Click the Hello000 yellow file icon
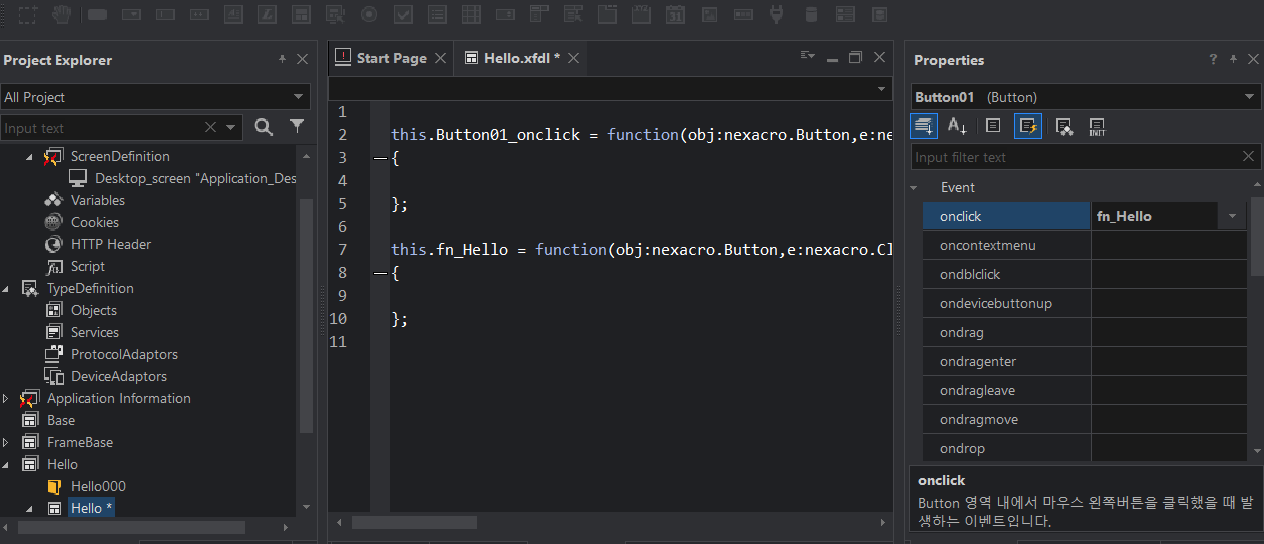The height and width of the screenshot is (544, 1264). [54, 486]
